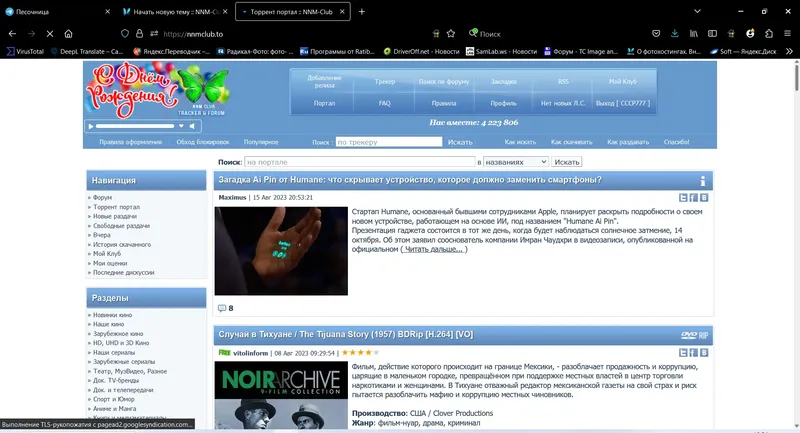Image resolution: width=800 pixels, height=433 pixels.
Task: Click the star rating of Tijuana Story
Action: coord(360,352)
